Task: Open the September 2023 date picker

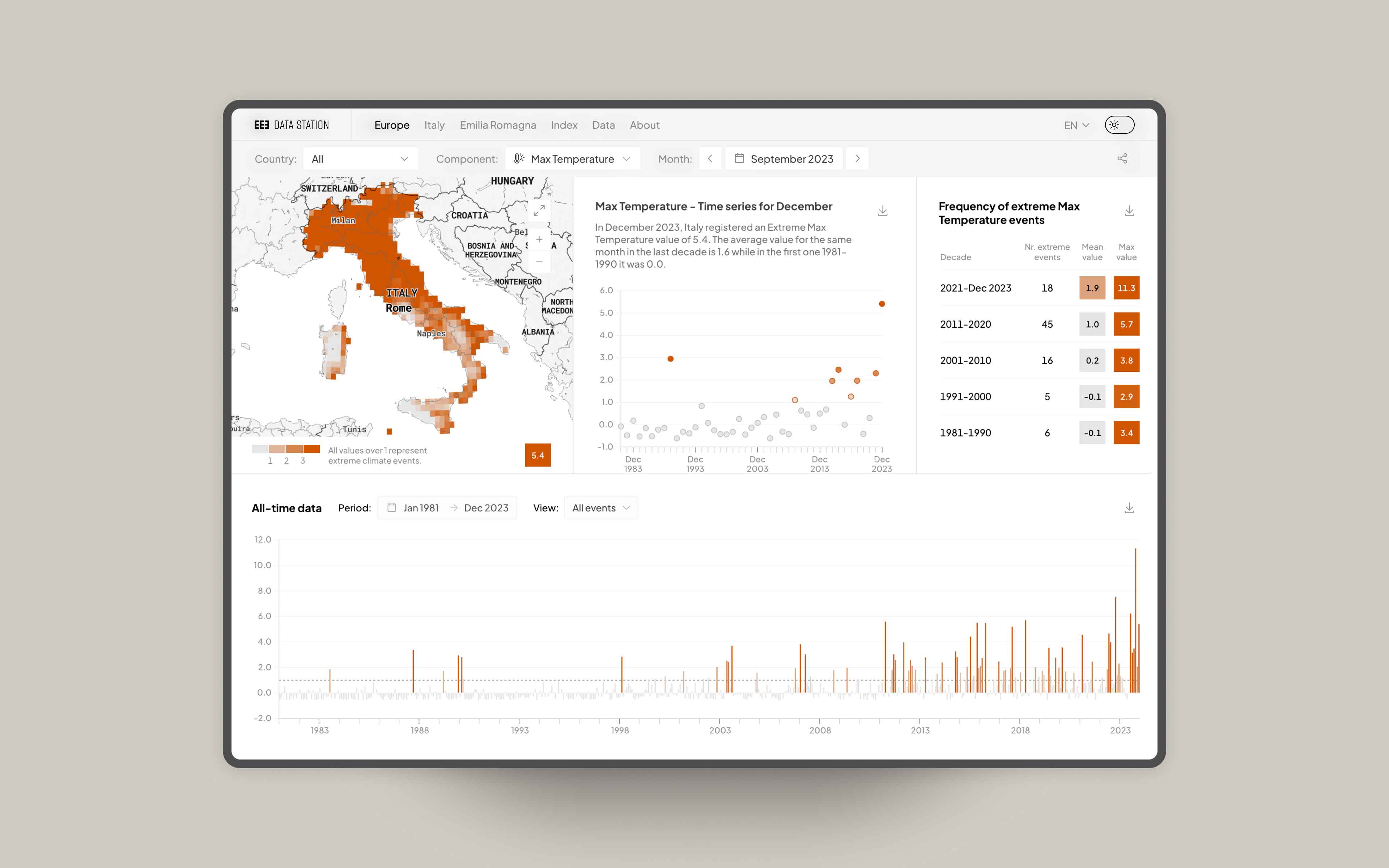Action: click(784, 158)
